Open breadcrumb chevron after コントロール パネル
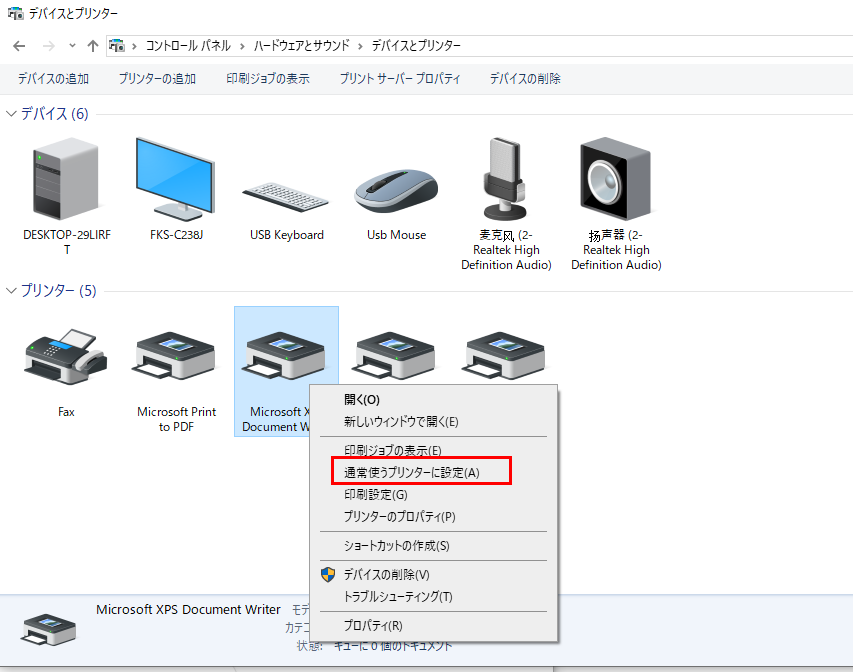Viewport: 853px width, 672px height. coord(242,46)
